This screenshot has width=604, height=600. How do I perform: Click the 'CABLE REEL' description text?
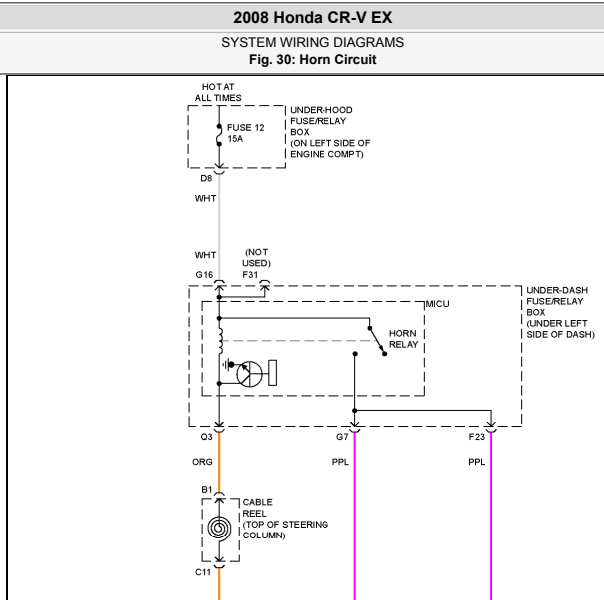(285, 519)
